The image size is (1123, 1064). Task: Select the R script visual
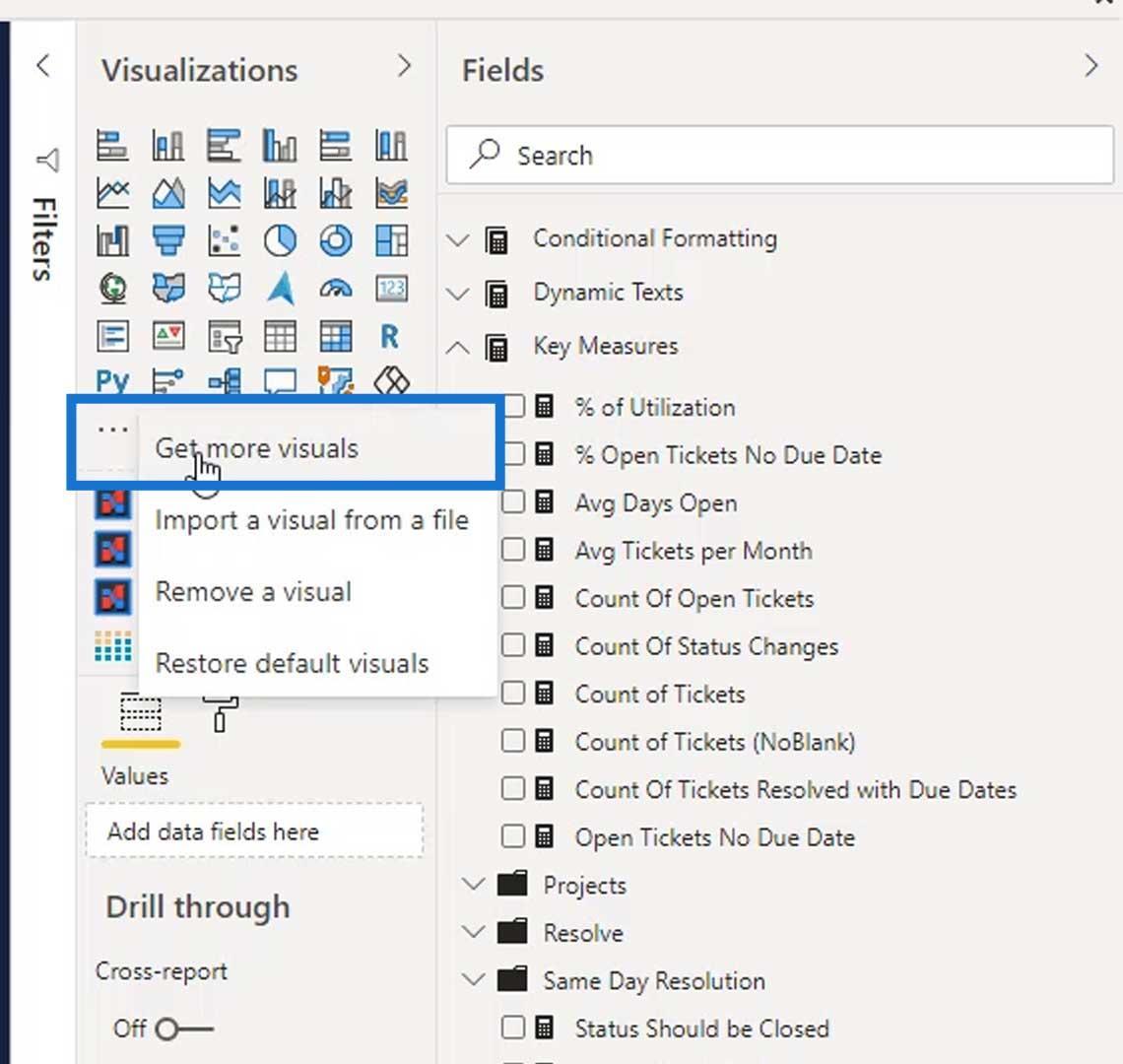392,335
